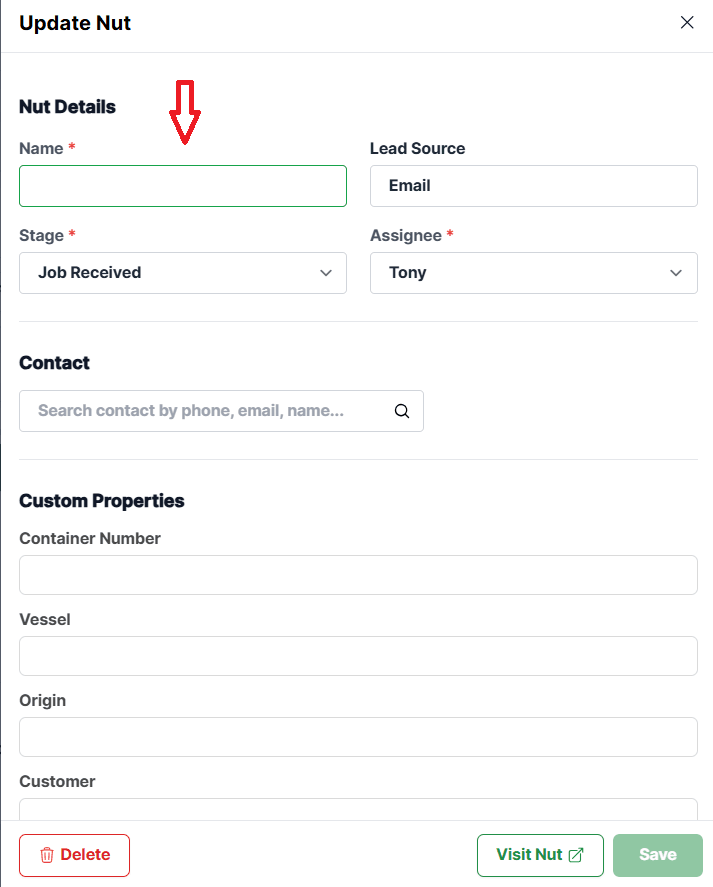Click the Vessel input field
This screenshot has height=887, width=713.
tap(358, 656)
